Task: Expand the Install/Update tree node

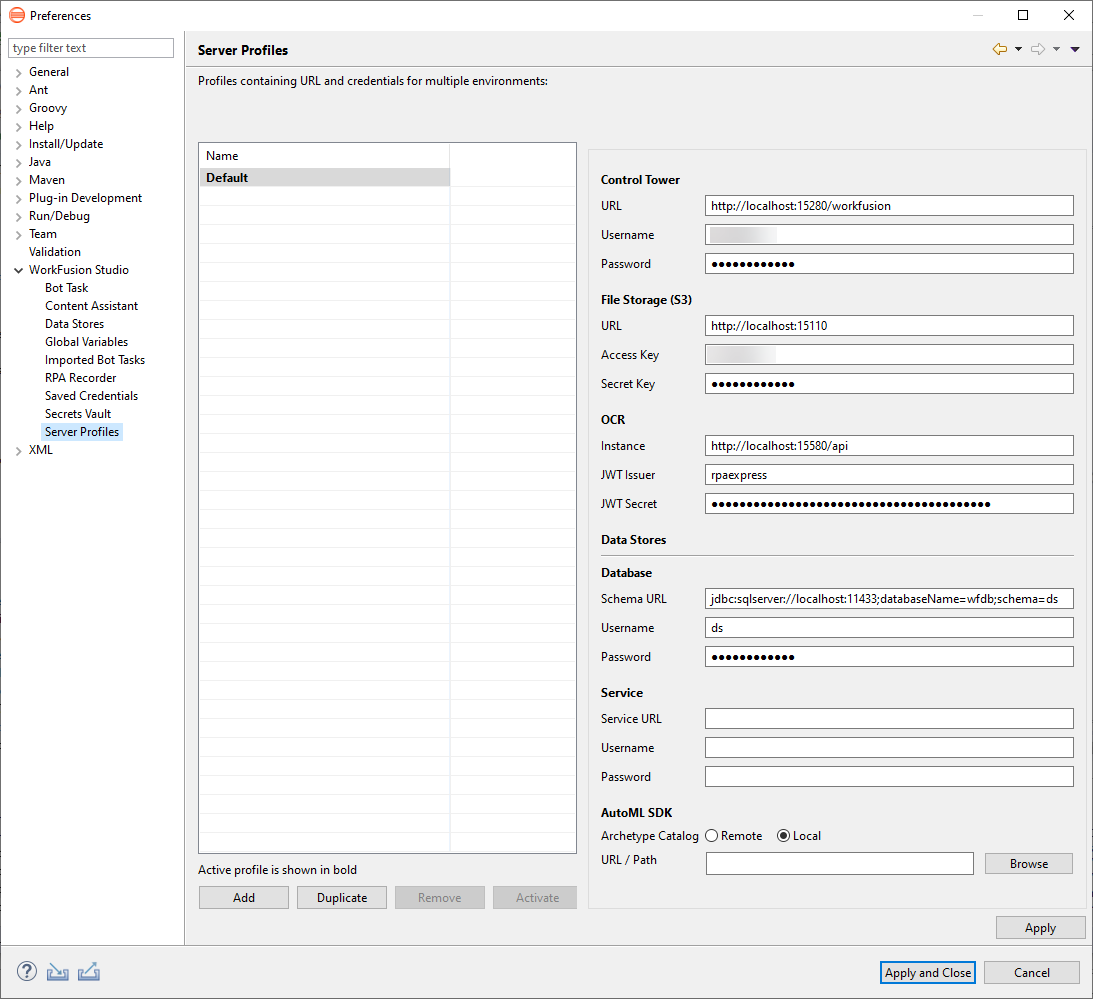Action: click(19, 144)
